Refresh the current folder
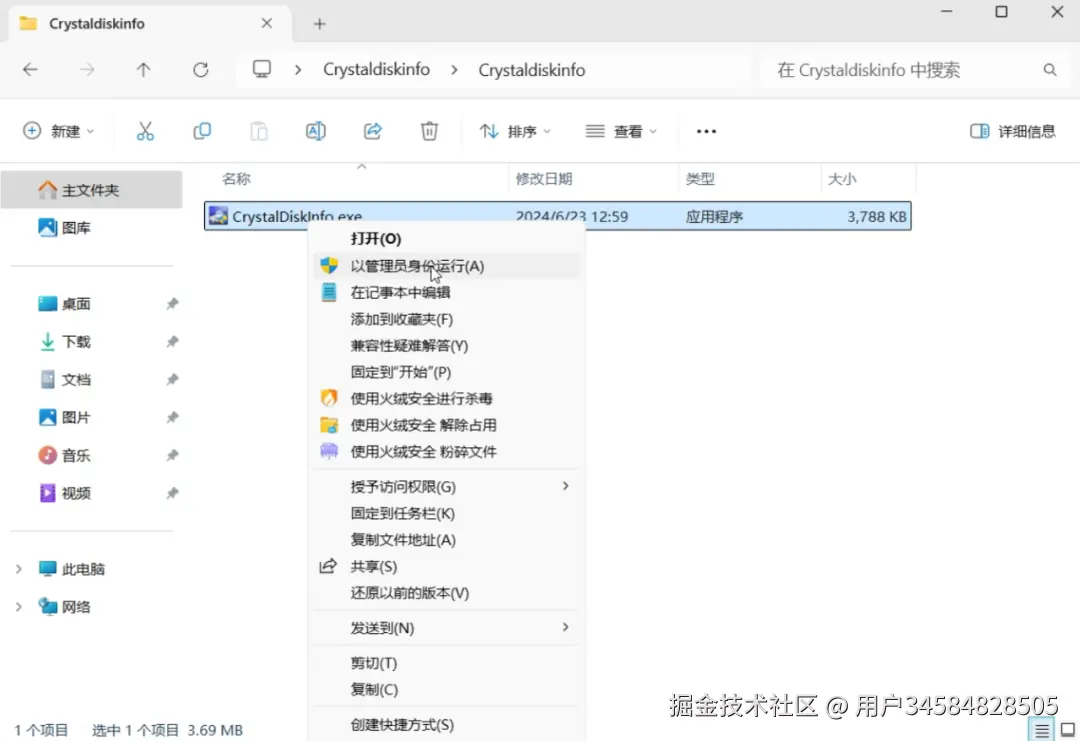This screenshot has height=741, width=1080. pyautogui.click(x=200, y=70)
